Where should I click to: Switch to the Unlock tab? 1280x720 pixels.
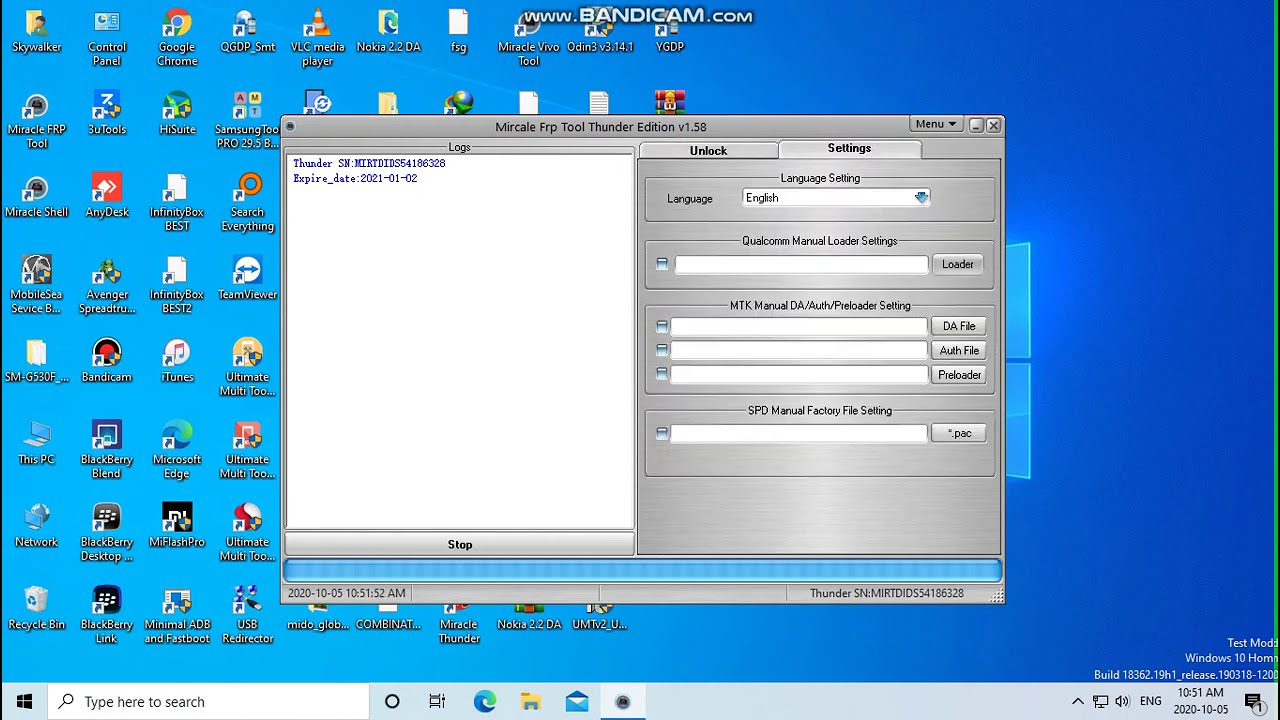coord(708,150)
